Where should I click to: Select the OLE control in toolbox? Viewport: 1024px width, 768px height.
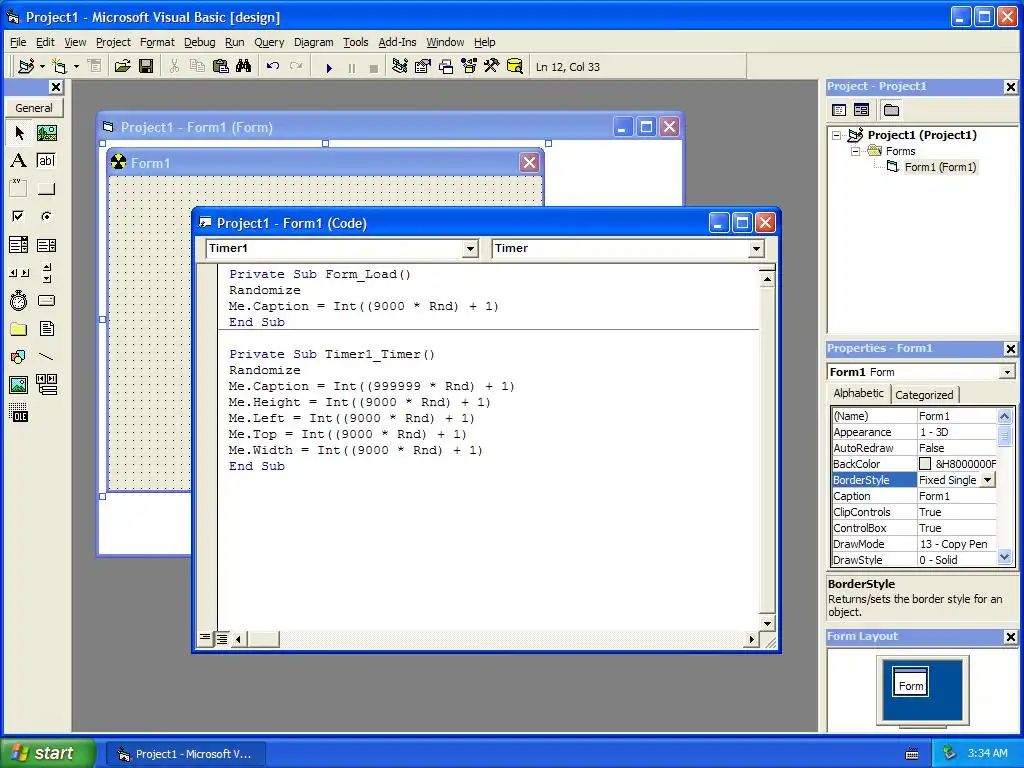(x=19, y=413)
